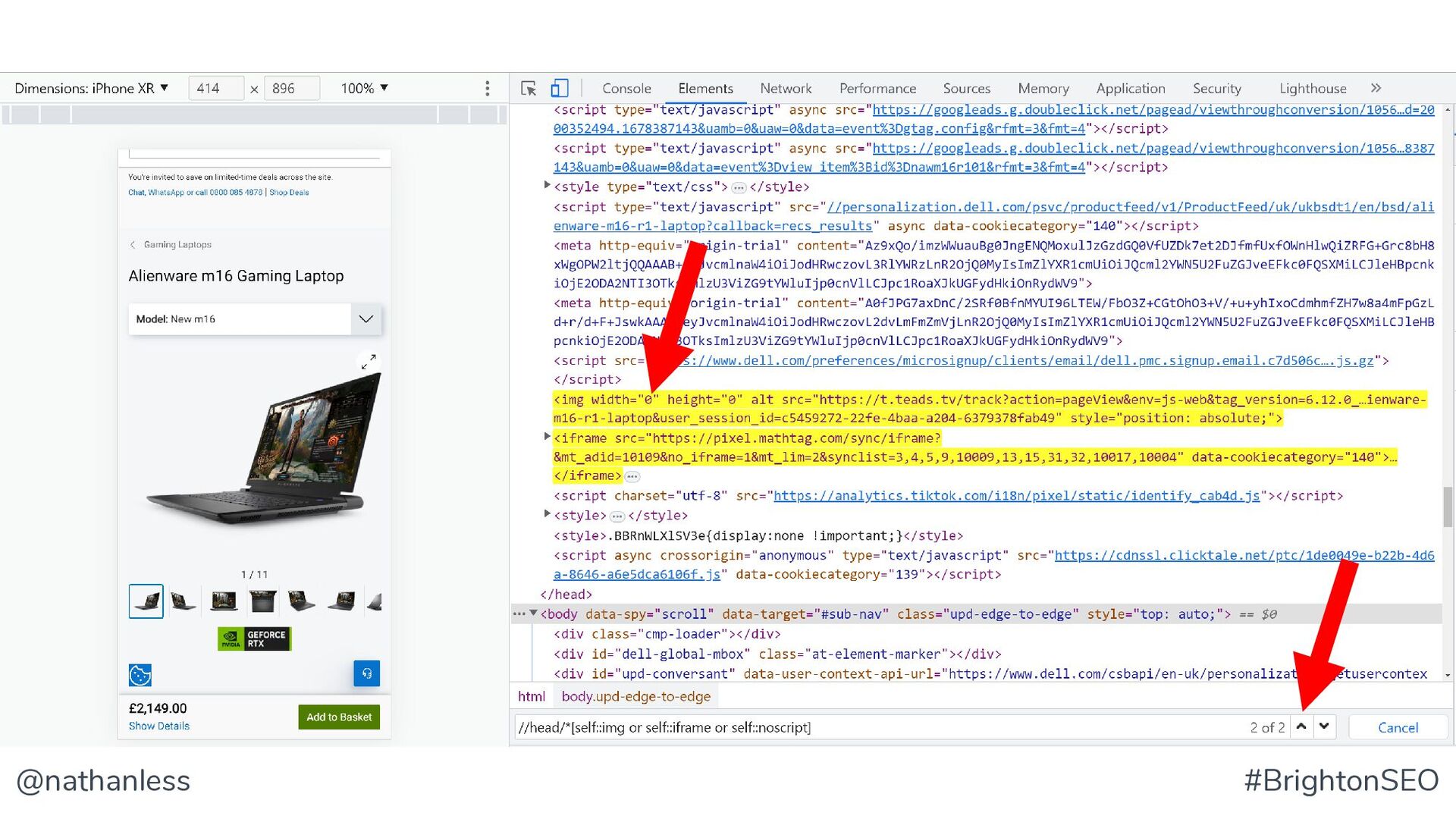Select the second laptop thumbnail
This screenshot has width=1456, height=819.
(184, 601)
